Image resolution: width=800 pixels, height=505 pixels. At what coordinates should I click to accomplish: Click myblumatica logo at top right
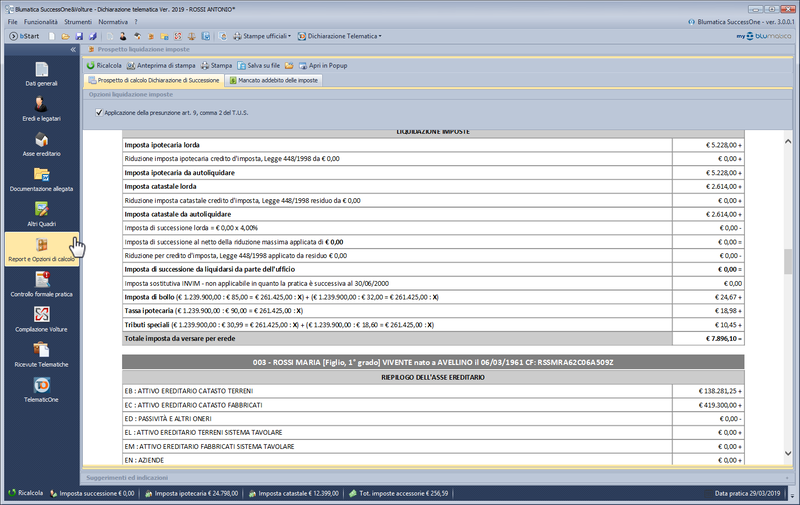tap(763, 36)
